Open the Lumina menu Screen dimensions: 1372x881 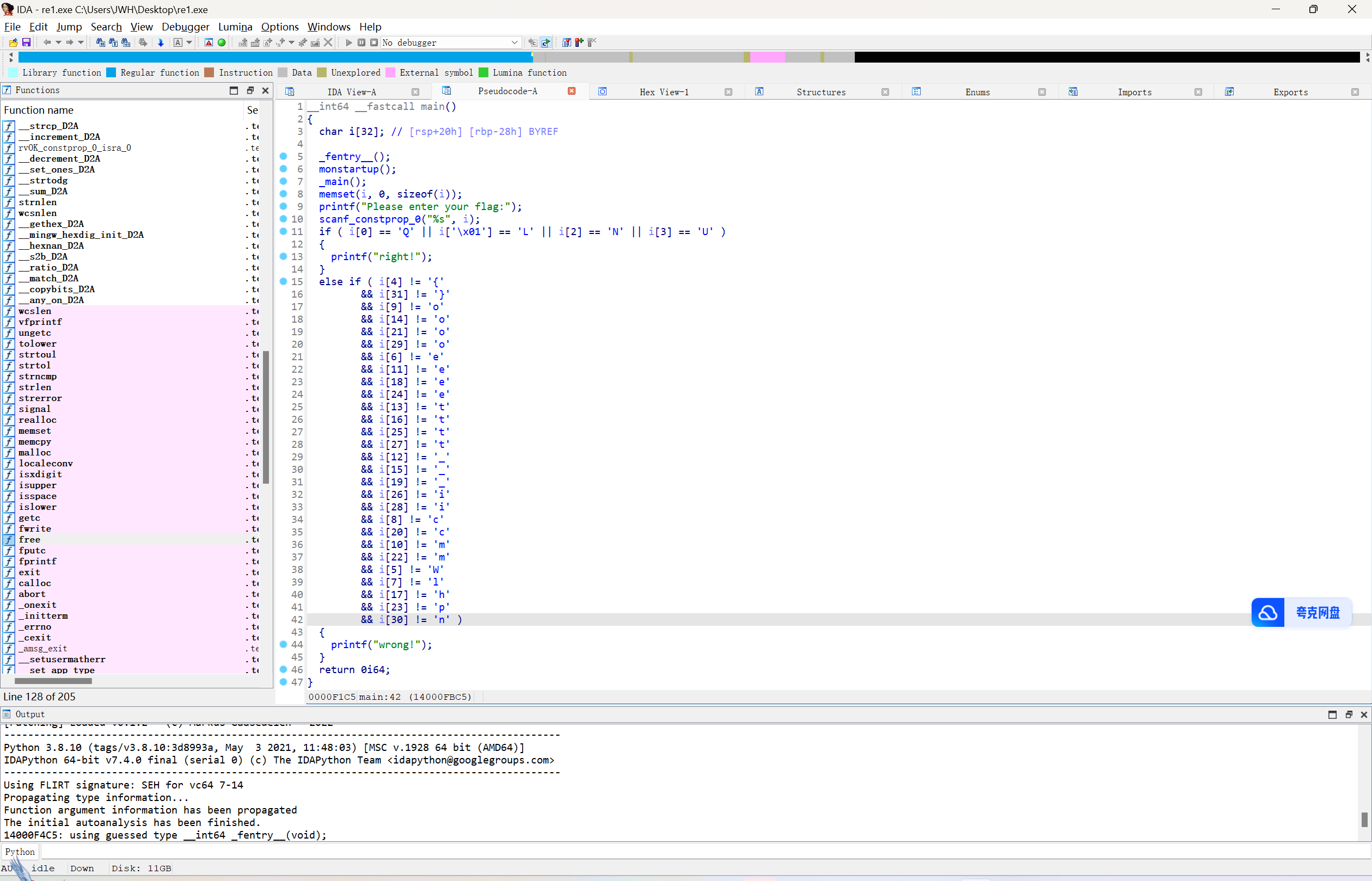tap(235, 27)
